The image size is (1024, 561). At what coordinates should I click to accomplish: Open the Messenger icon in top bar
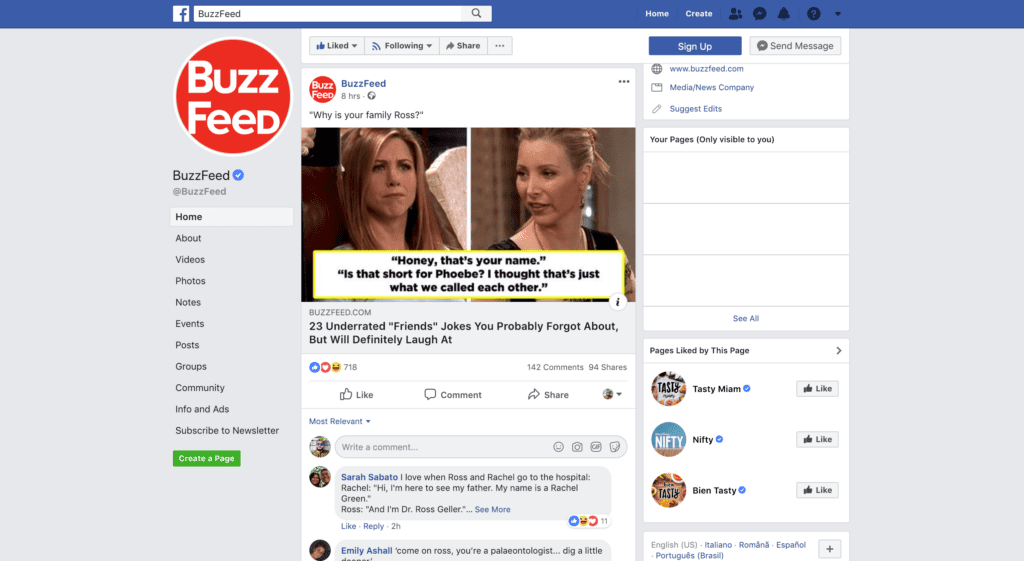760,13
